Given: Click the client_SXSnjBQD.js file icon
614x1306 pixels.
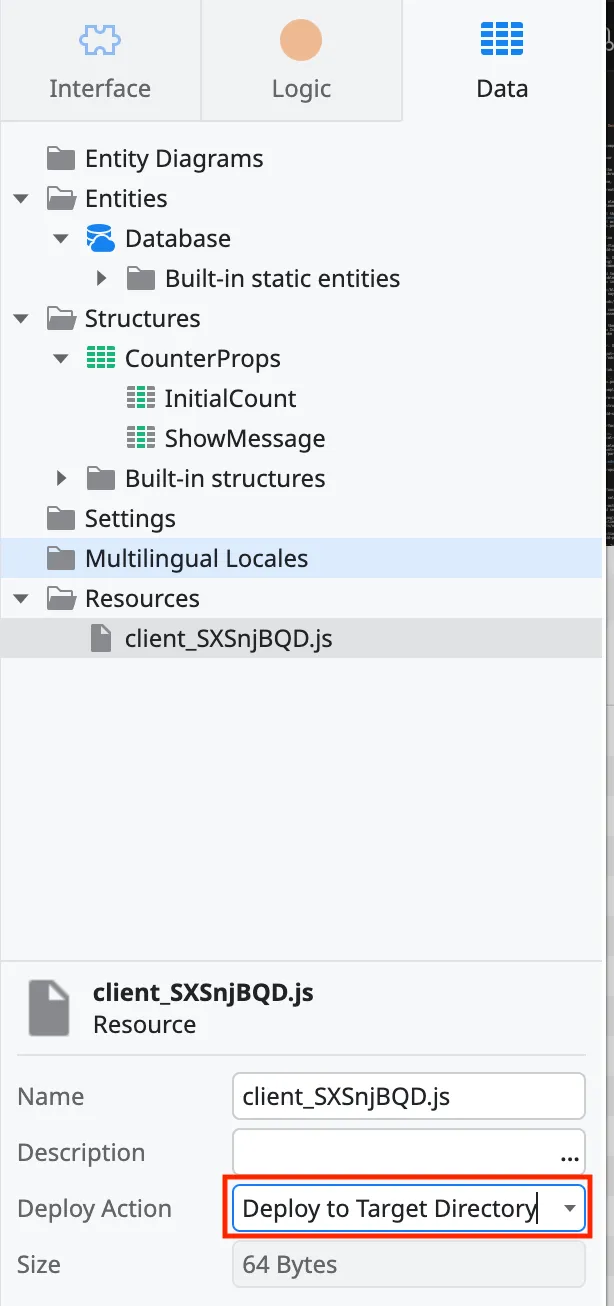Looking at the screenshot, I should point(100,638).
